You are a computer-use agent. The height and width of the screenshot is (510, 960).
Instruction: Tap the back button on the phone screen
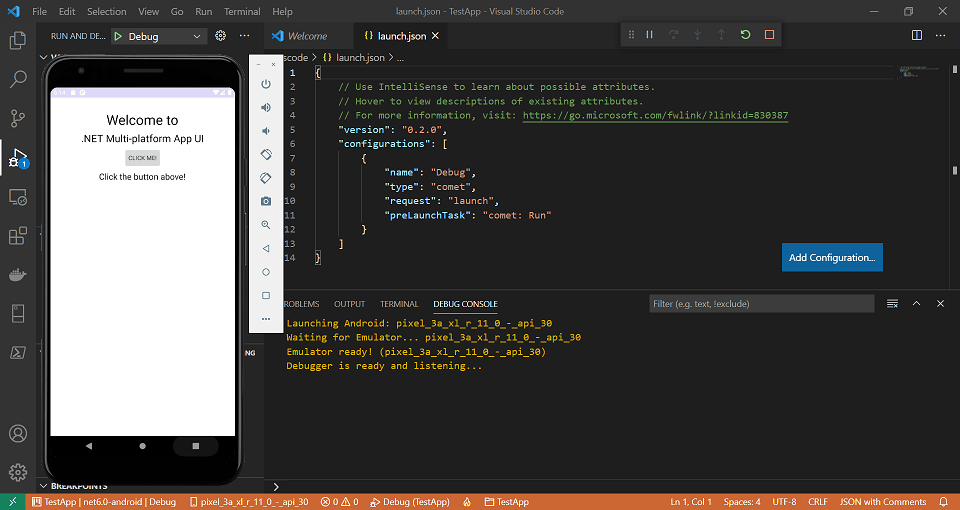[x=89, y=446]
